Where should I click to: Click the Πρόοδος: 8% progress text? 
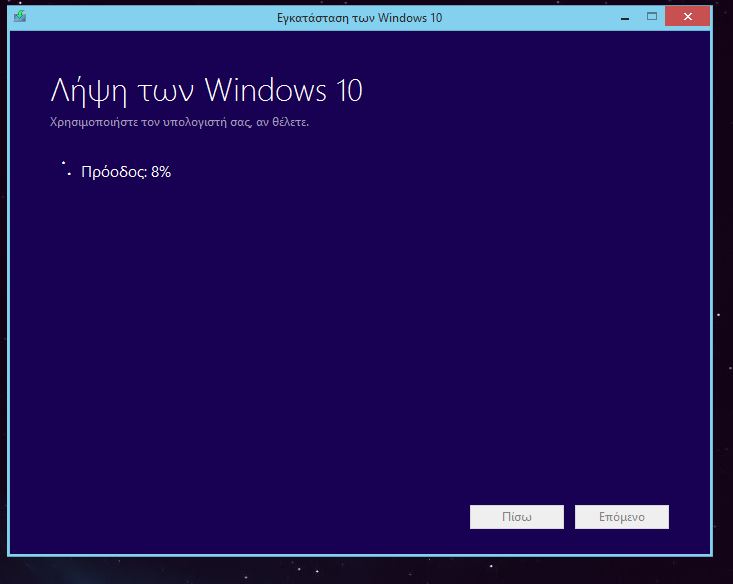[126, 172]
